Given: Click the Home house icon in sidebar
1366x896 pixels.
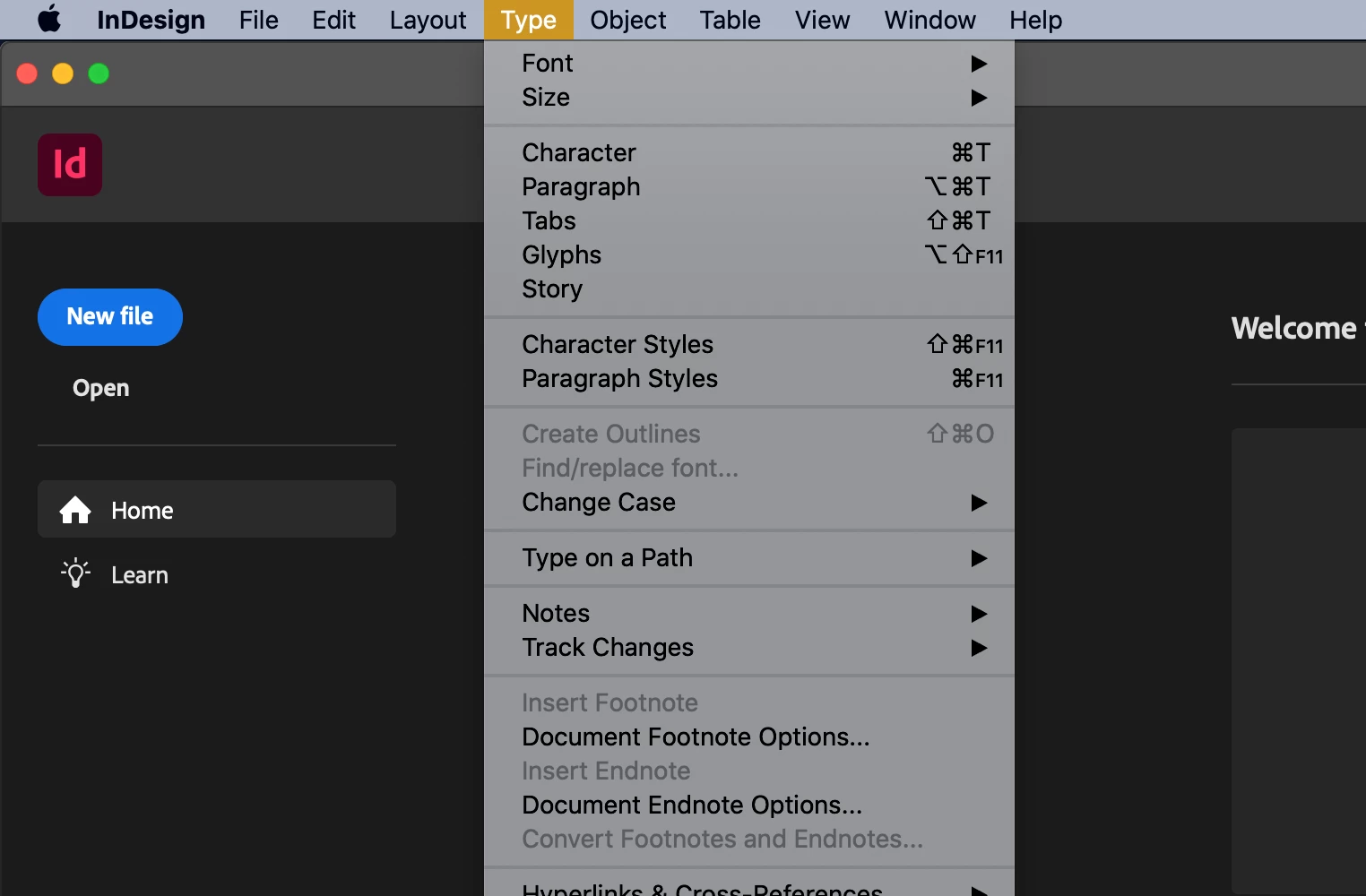Looking at the screenshot, I should [75, 510].
